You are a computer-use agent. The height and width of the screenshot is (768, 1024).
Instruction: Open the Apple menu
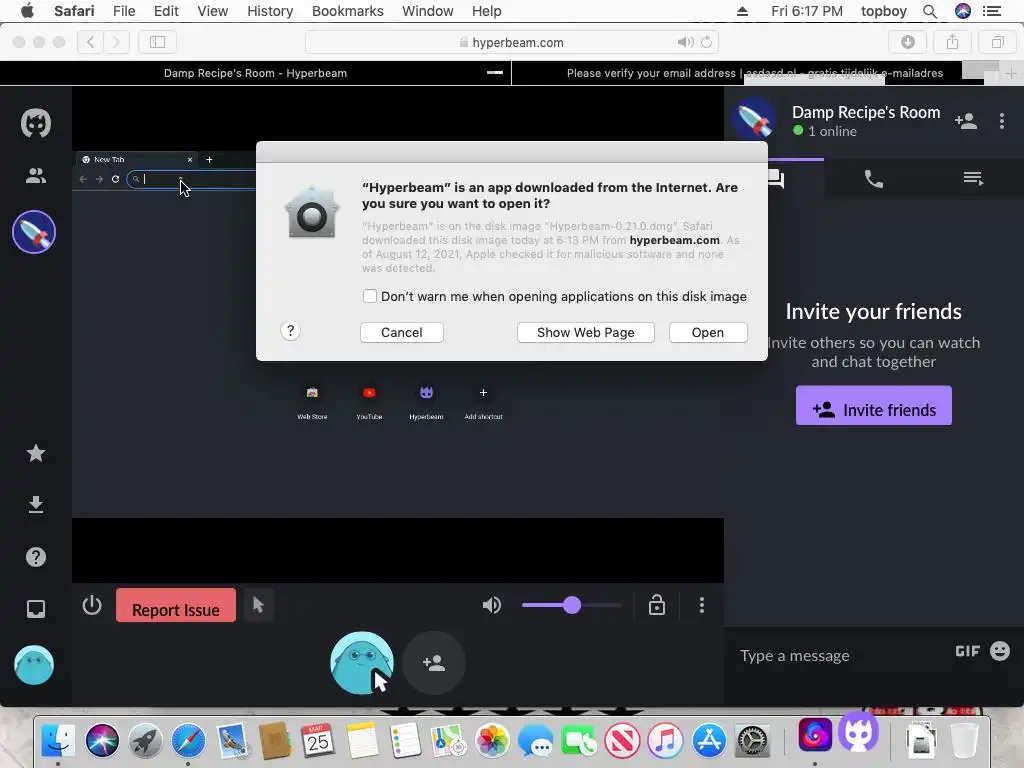[x=27, y=11]
